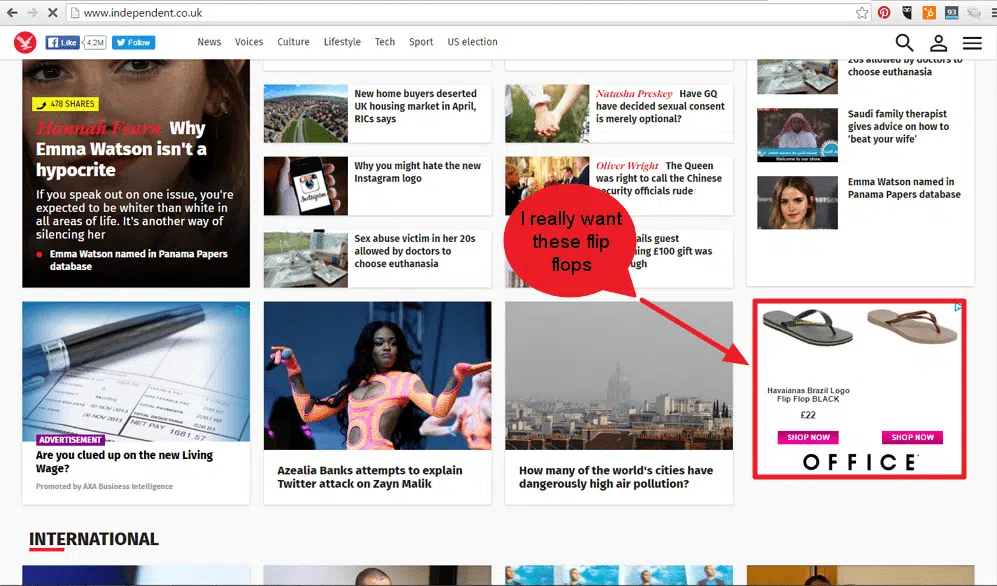Open the site search magnifier icon
The width and height of the screenshot is (997, 586).
pos(904,43)
